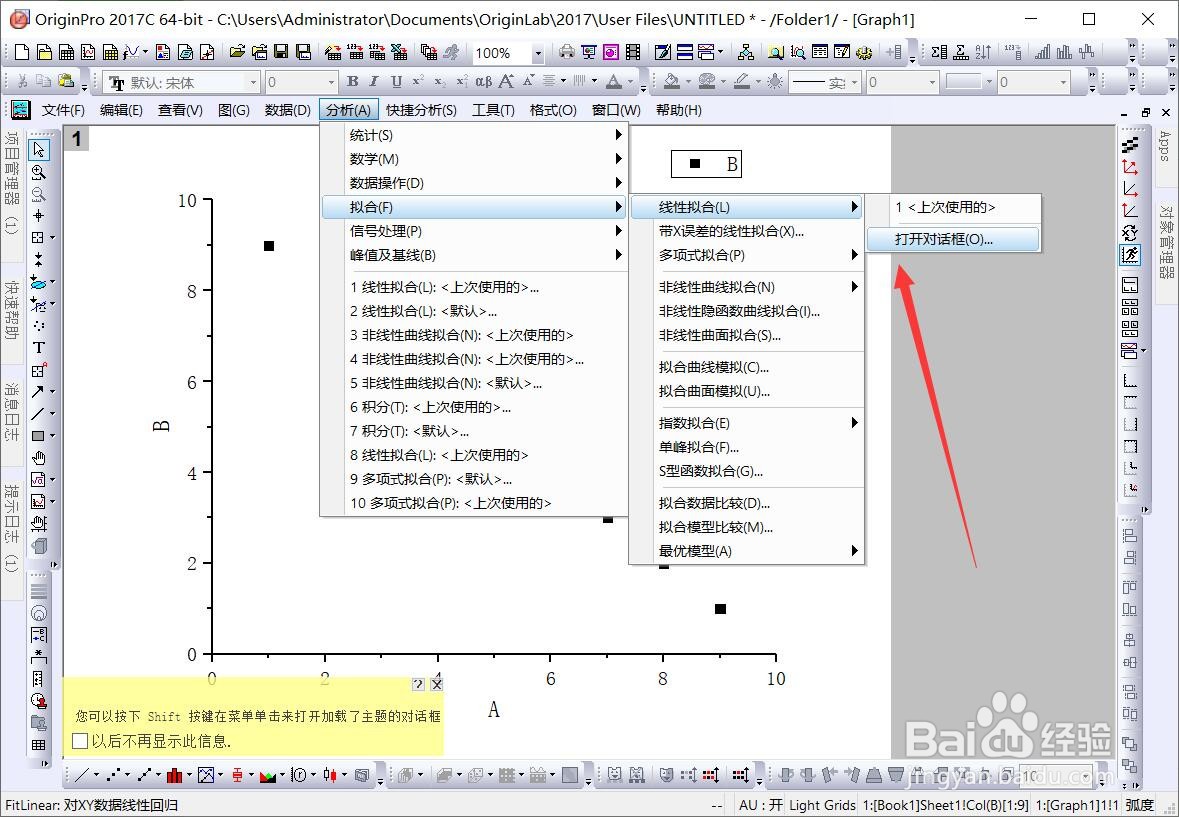The height and width of the screenshot is (817, 1179).
Task: Open the line style dropdown
Action: (x=854, y=82)
